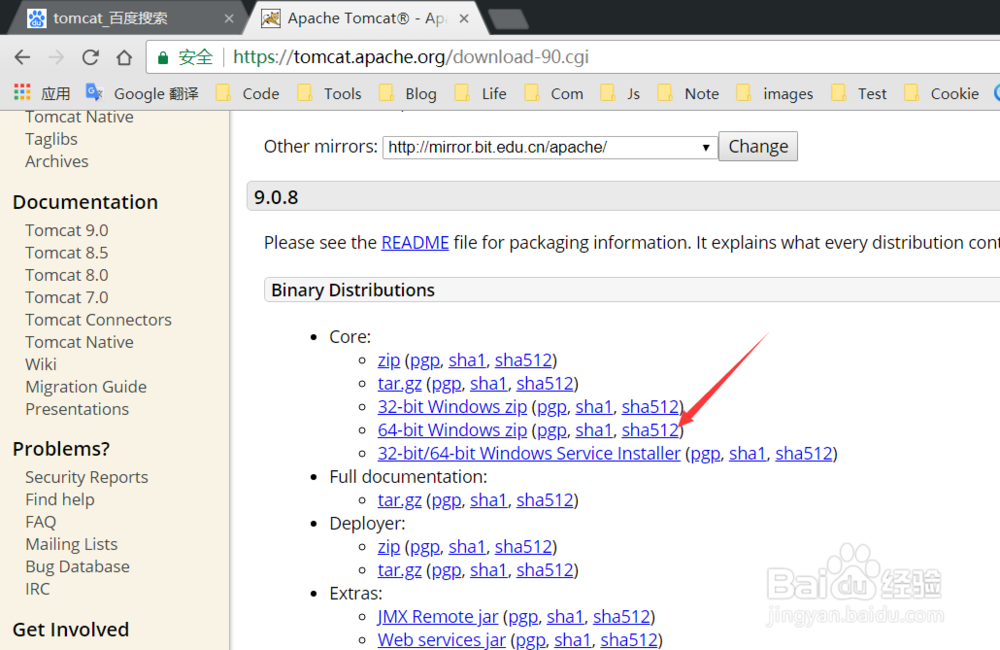Viewport: 1000px width, 650px height.
Task: Download the Deployer tar.gz link
Action: 399,570
